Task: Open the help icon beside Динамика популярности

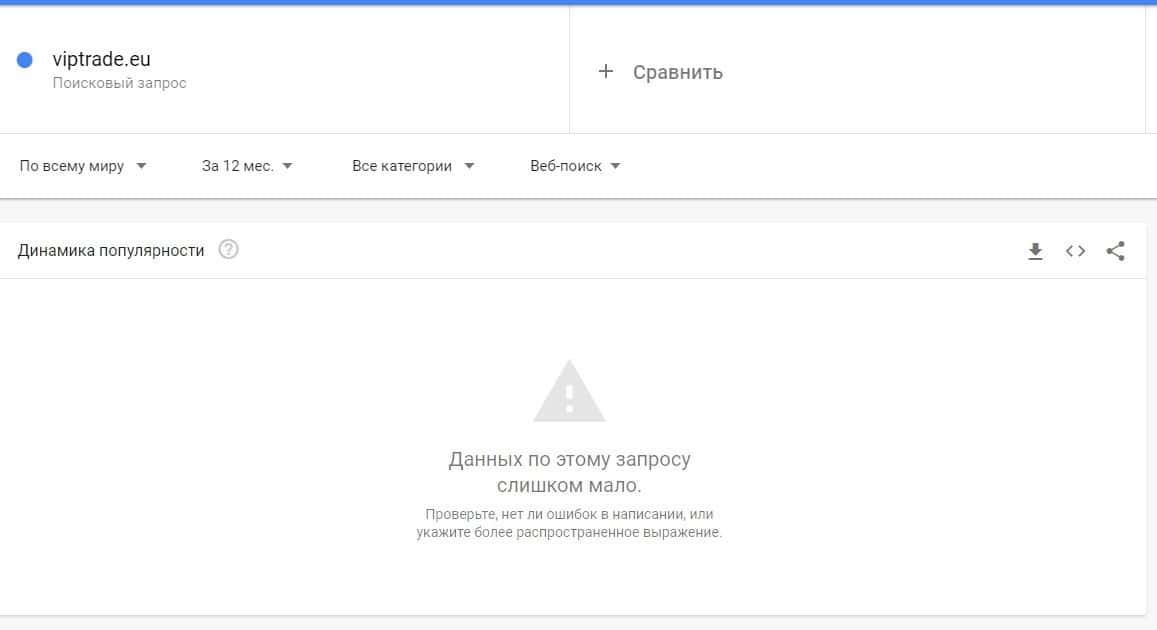Action: pos(229,249)
